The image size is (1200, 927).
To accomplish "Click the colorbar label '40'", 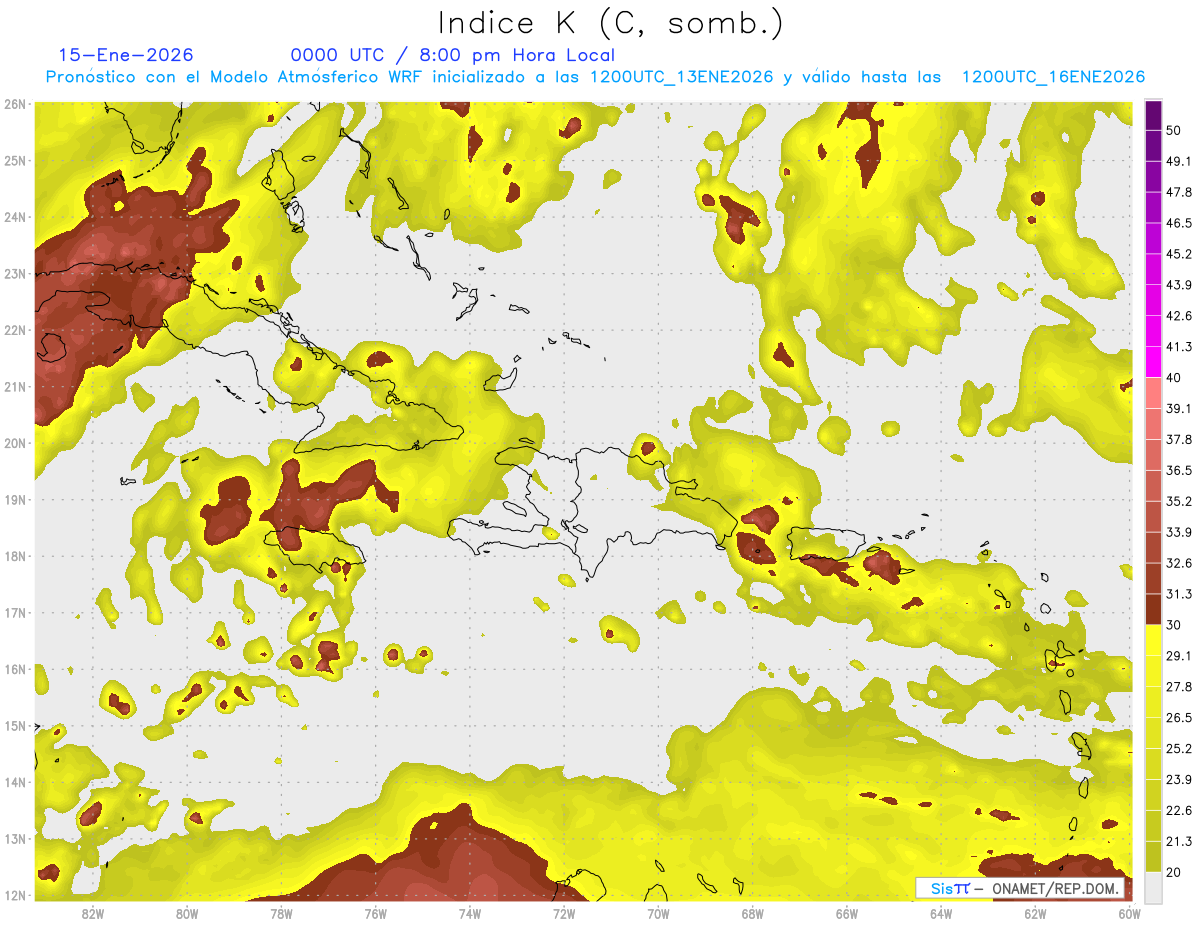I will point(1174,378).
